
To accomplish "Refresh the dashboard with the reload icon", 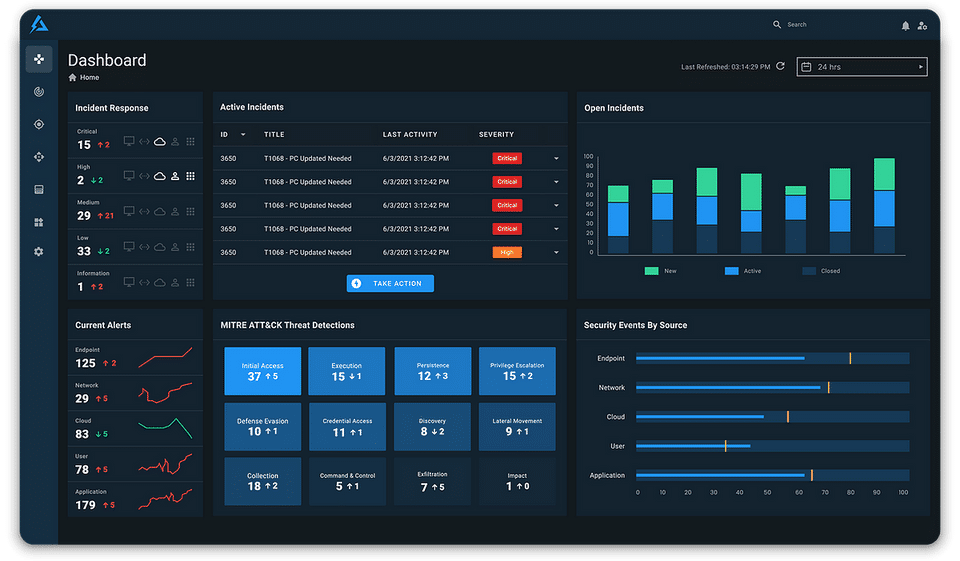I will pos(781,66).
